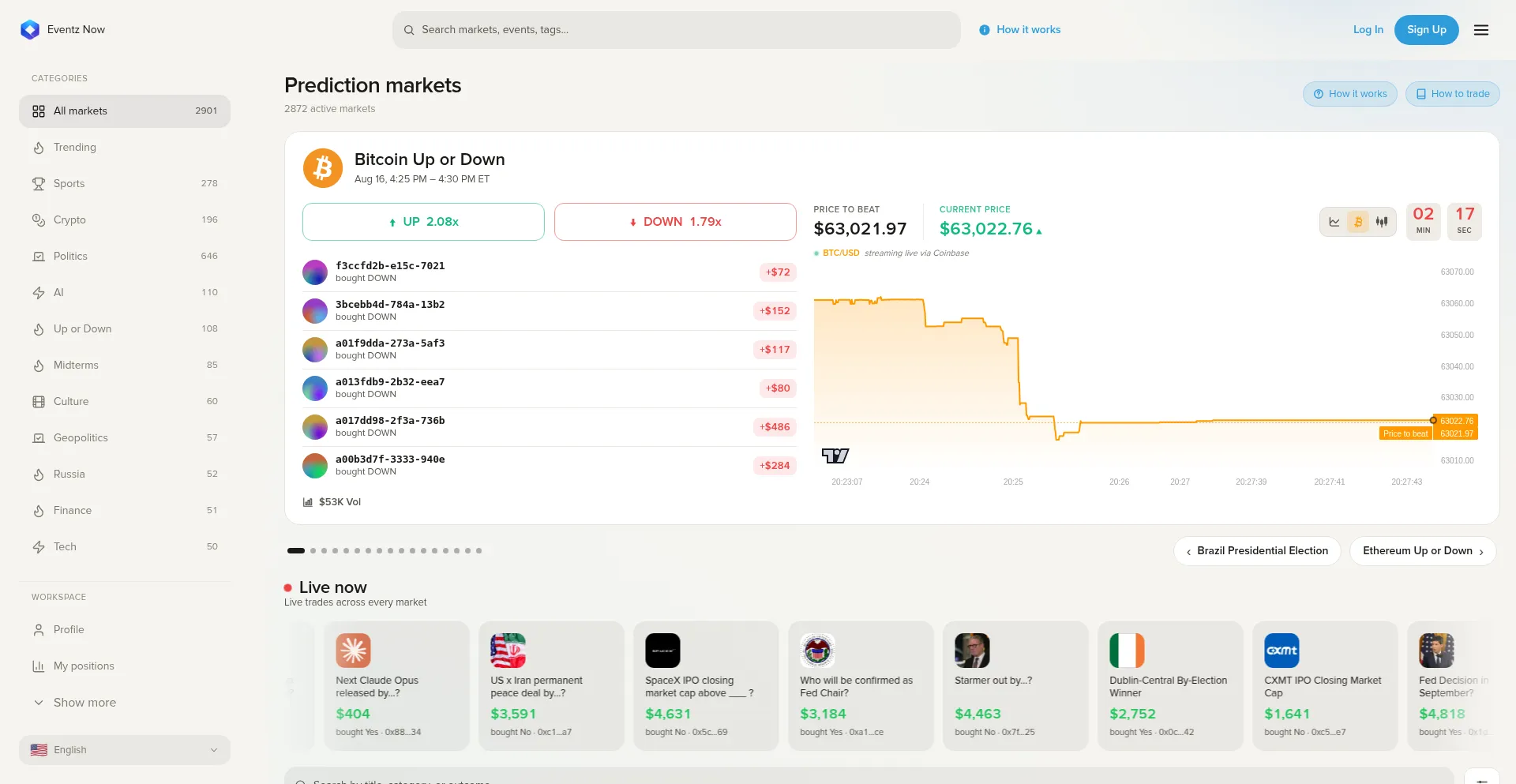Click the Culture film icon
The image size is (1516, 784).
39,402
